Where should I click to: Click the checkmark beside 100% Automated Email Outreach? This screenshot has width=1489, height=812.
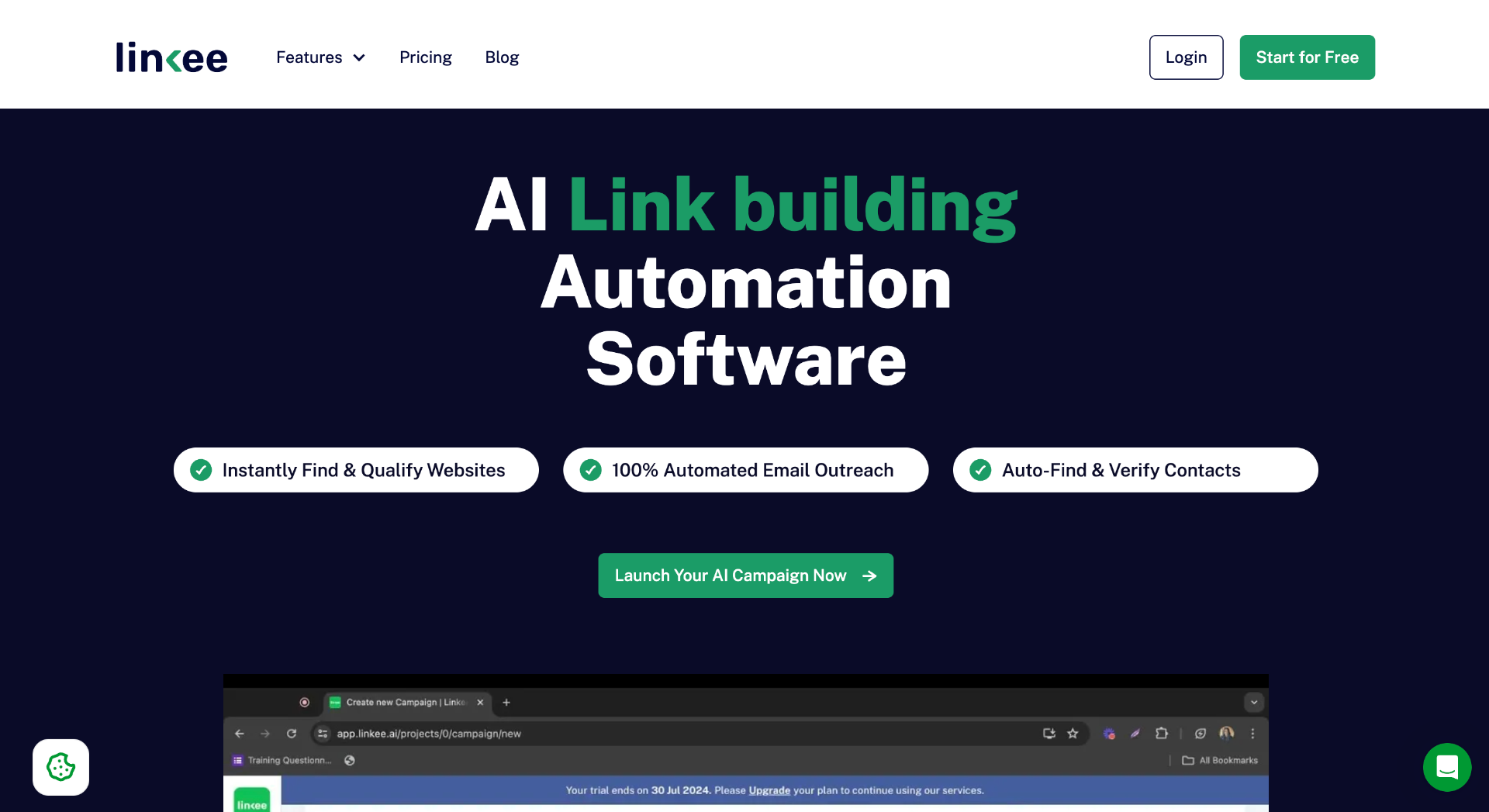pos(591,470)
